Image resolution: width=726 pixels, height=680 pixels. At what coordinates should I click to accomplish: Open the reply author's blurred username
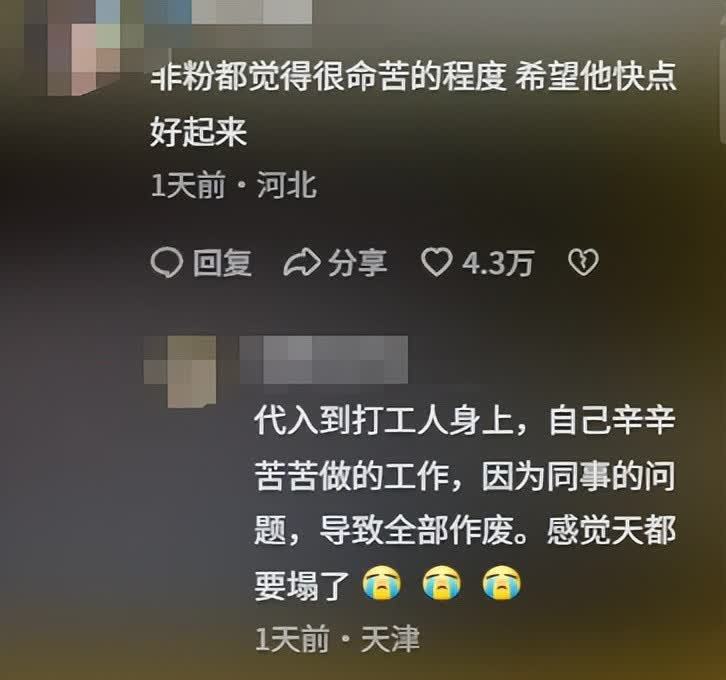tap(324, 360)
